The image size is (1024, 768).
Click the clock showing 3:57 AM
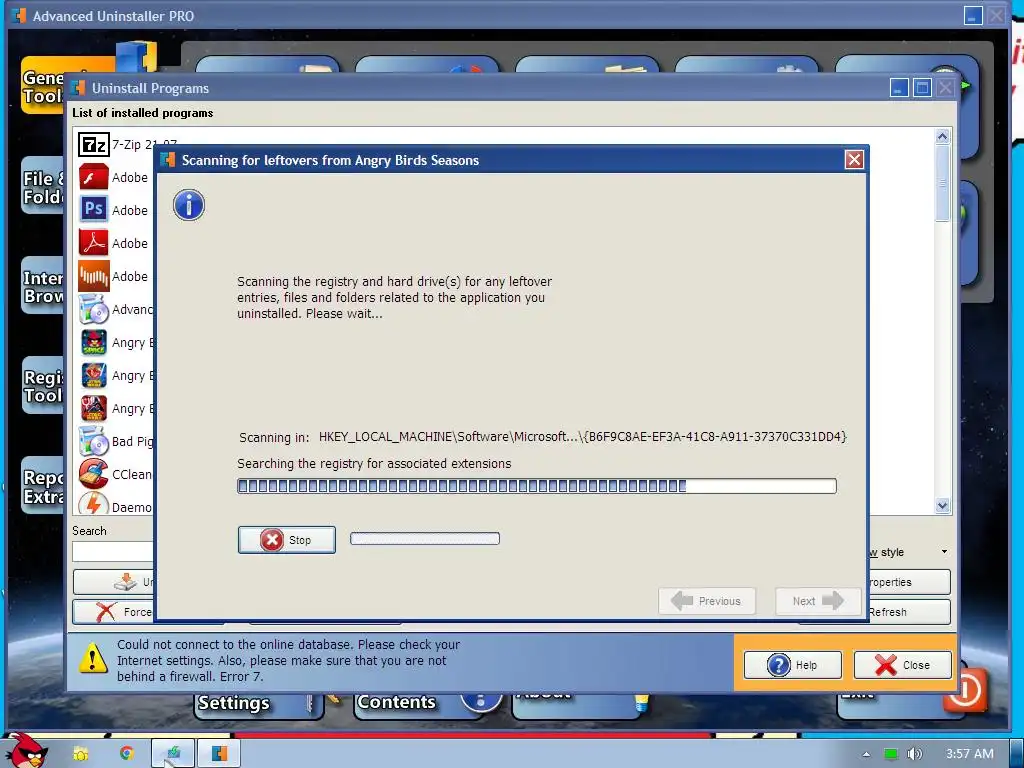(x=970, y=754)
